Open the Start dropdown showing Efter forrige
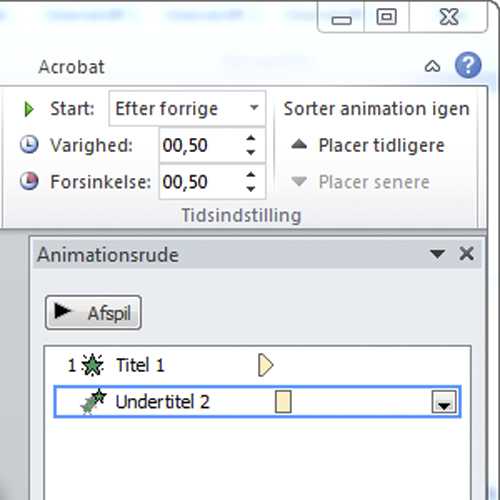 (187, 108)
